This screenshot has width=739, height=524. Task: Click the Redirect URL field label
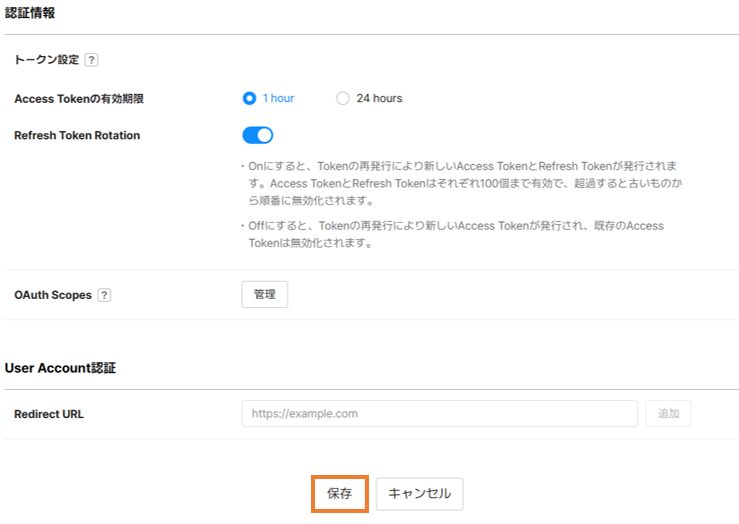tap(49, 414)
